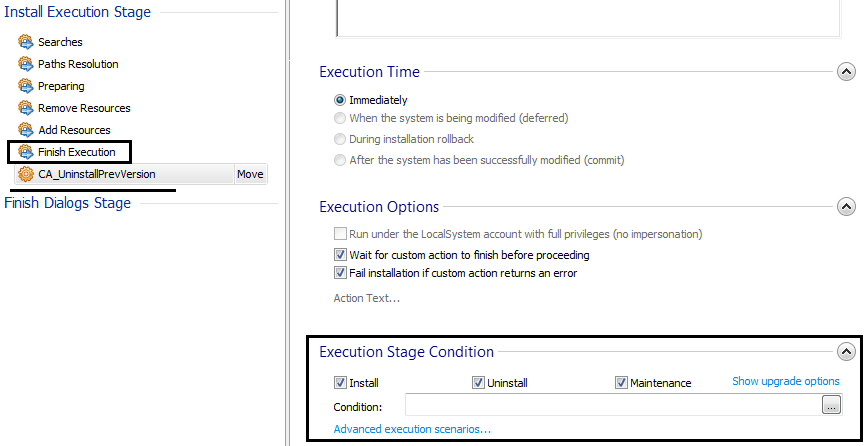The width and height of the screenshot is (868, 446).
Task: Open Advanced execution scenarios link
Action: coord(412,429)
